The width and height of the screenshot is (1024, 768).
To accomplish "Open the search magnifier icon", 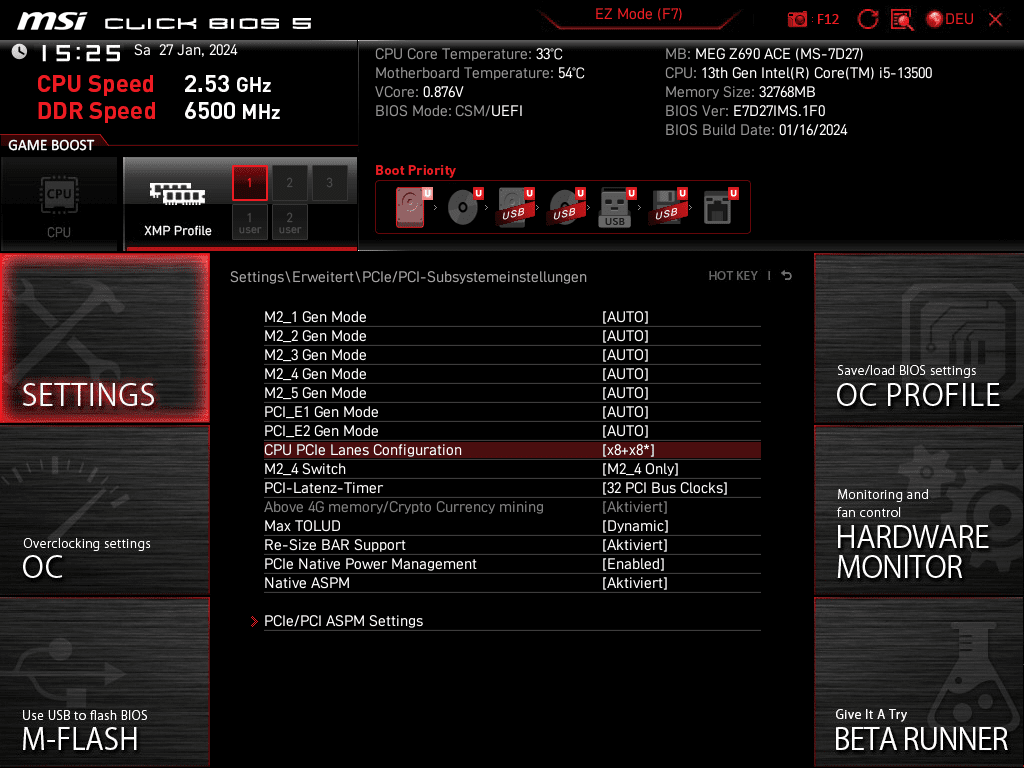I will tap(902, 20).
